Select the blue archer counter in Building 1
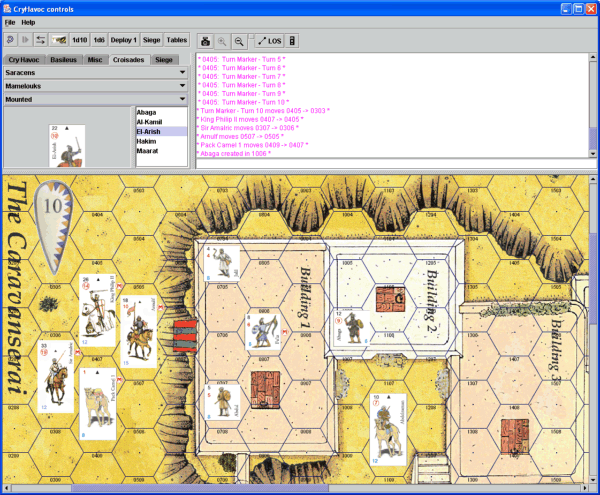600x495 pixels. click(262, 331)
